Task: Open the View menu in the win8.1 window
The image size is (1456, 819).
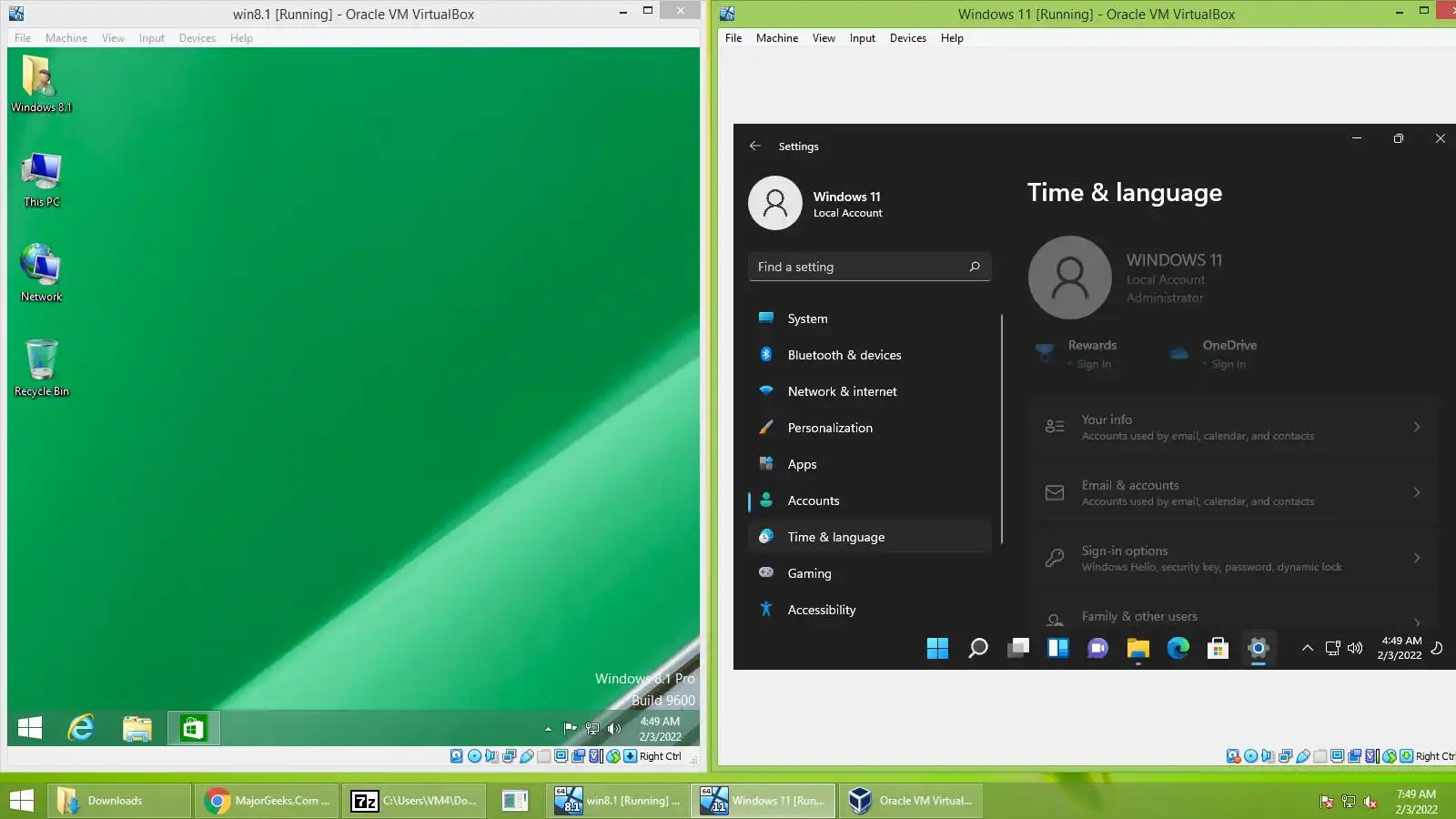Action: 113,38
